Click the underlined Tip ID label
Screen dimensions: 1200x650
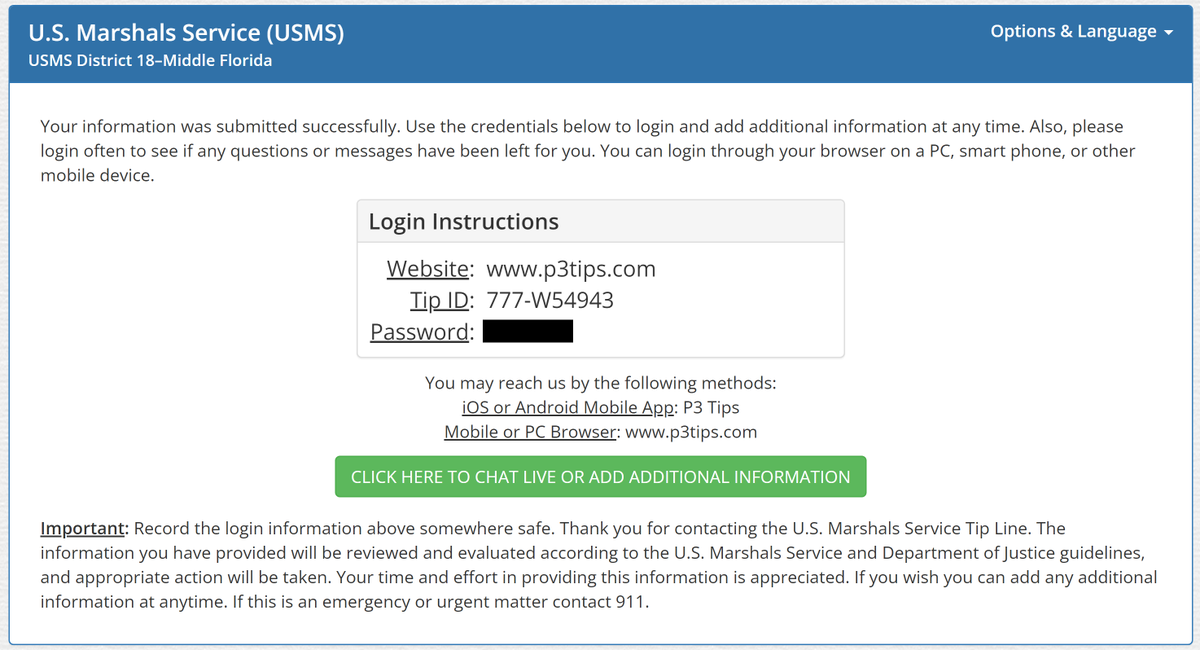click(441, 300)
